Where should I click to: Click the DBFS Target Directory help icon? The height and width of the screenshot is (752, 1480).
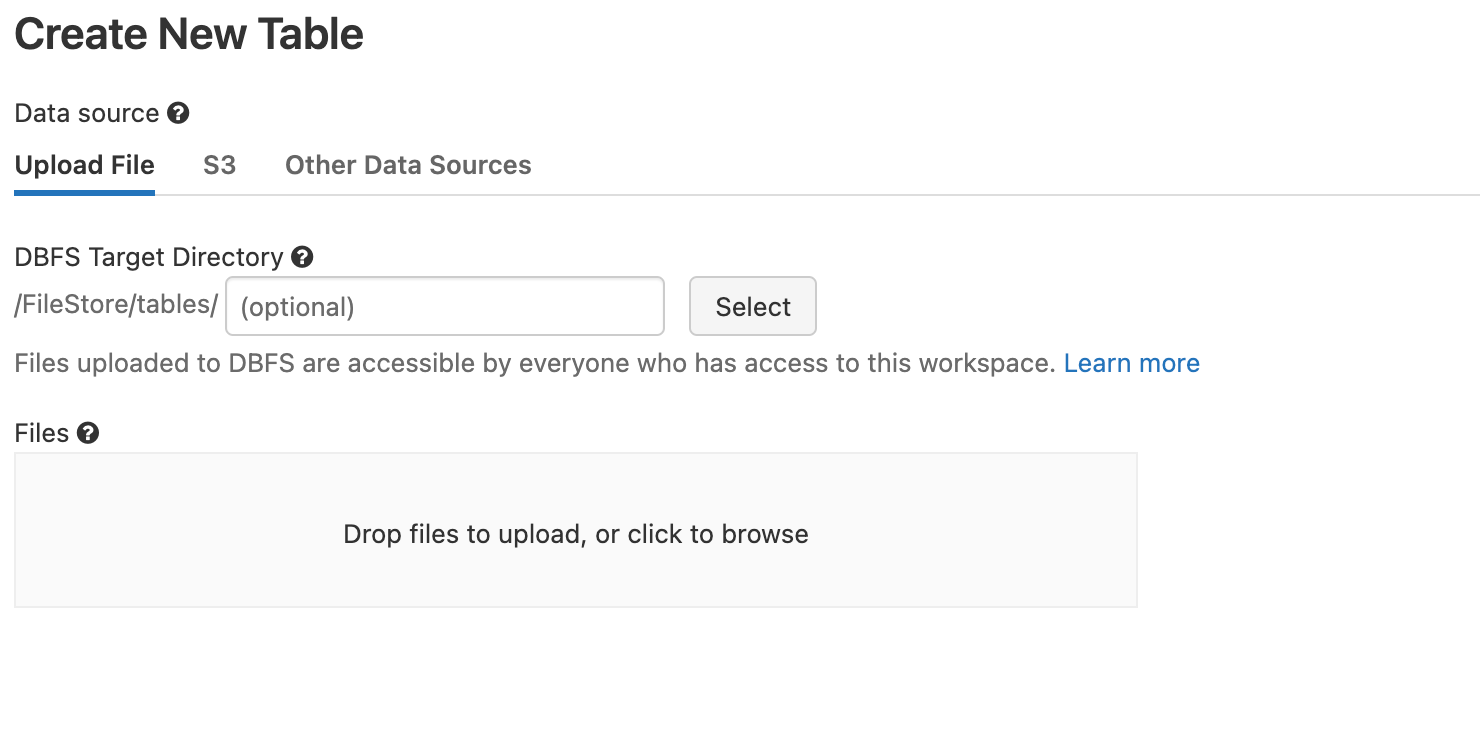point(302,257)
